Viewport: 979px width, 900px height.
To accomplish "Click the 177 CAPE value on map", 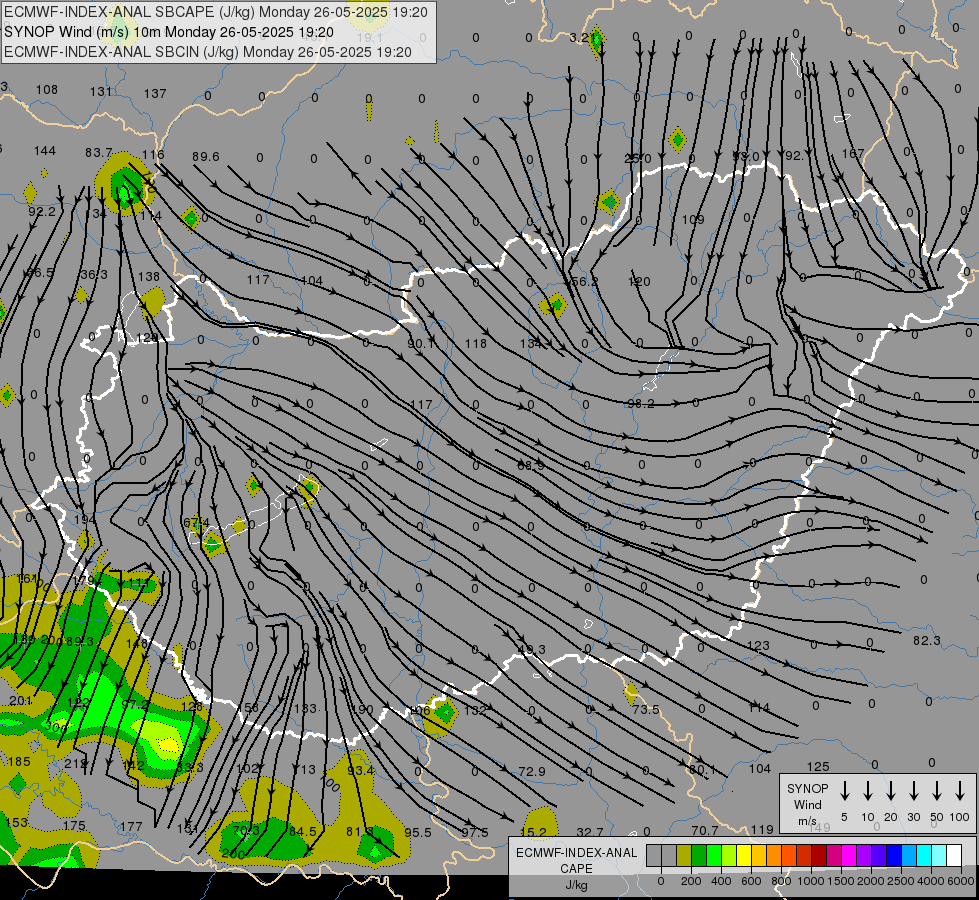I will pyautogui.click(x=131, y=826).
